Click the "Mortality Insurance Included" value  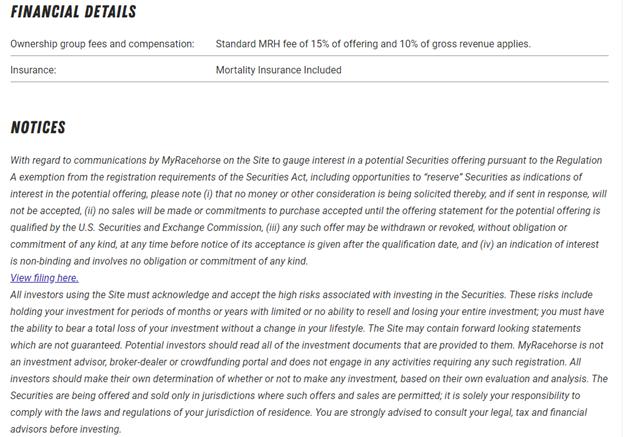(278, 70)
